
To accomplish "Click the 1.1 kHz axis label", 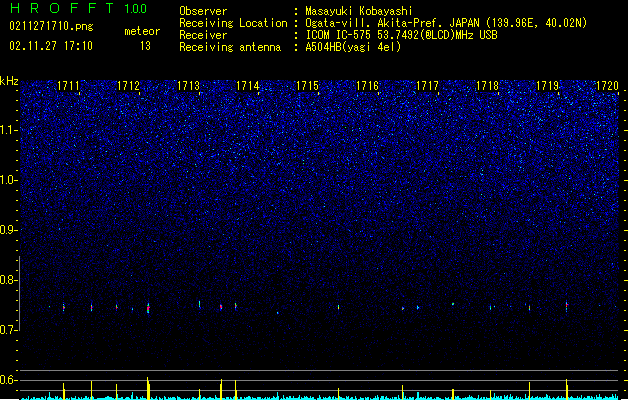I will click(x=7, y=130).
